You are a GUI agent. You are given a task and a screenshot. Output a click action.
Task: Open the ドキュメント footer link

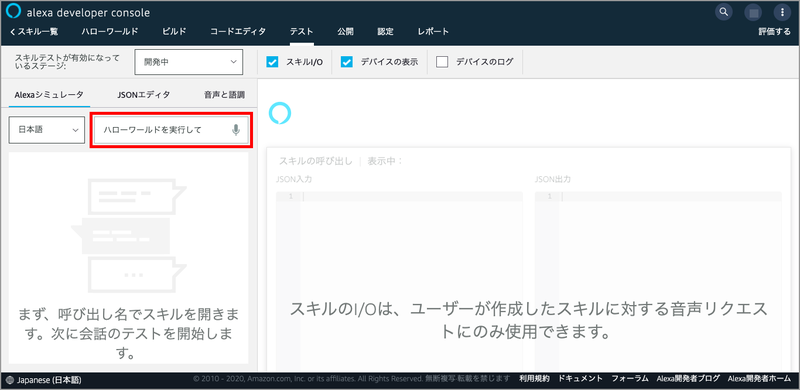click(581, 379)
